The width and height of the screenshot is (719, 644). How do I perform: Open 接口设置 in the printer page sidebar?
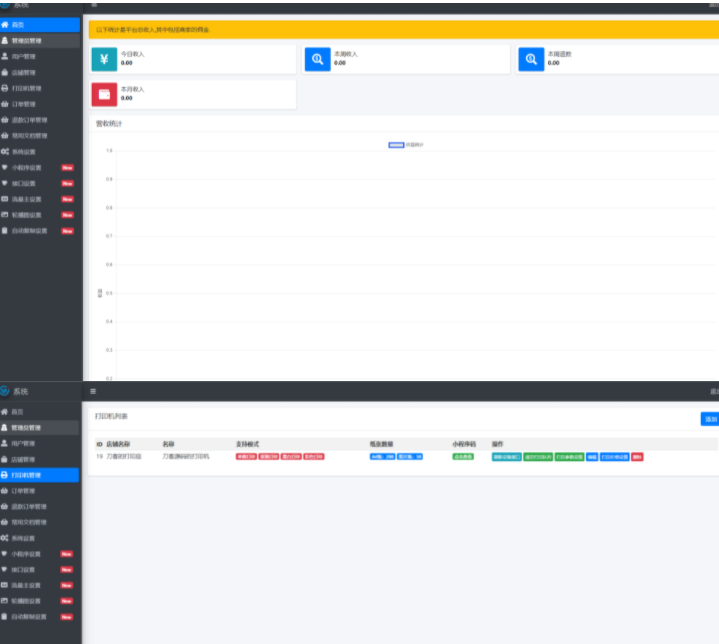[x=39, y=570]
